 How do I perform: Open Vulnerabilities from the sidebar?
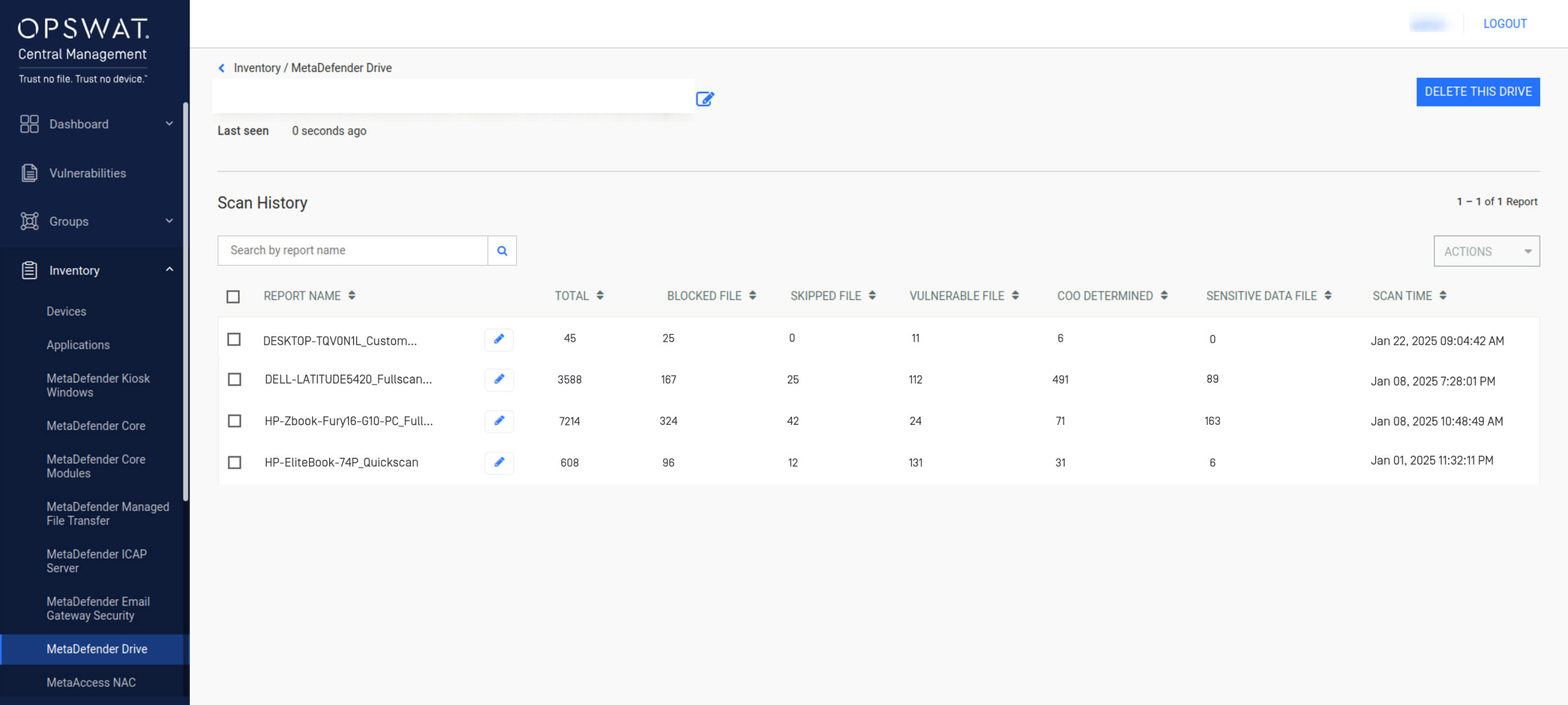[87, 173]
